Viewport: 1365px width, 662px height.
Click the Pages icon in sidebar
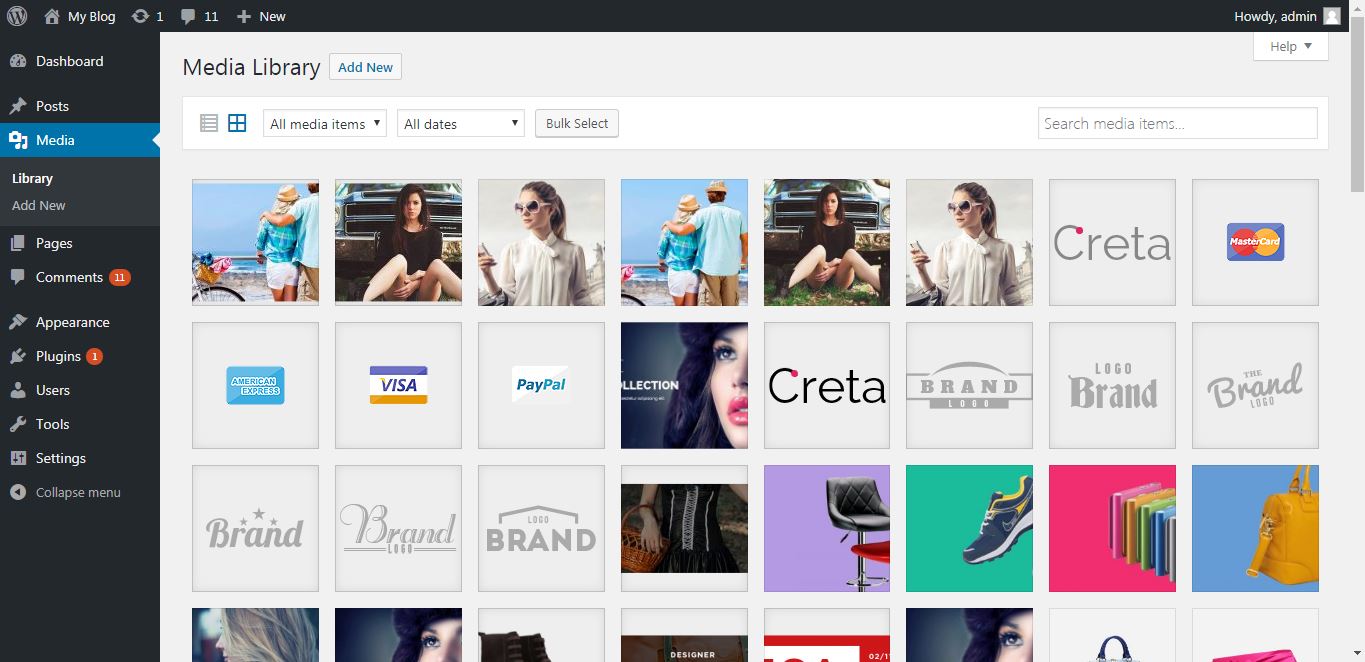coord(18,243)
